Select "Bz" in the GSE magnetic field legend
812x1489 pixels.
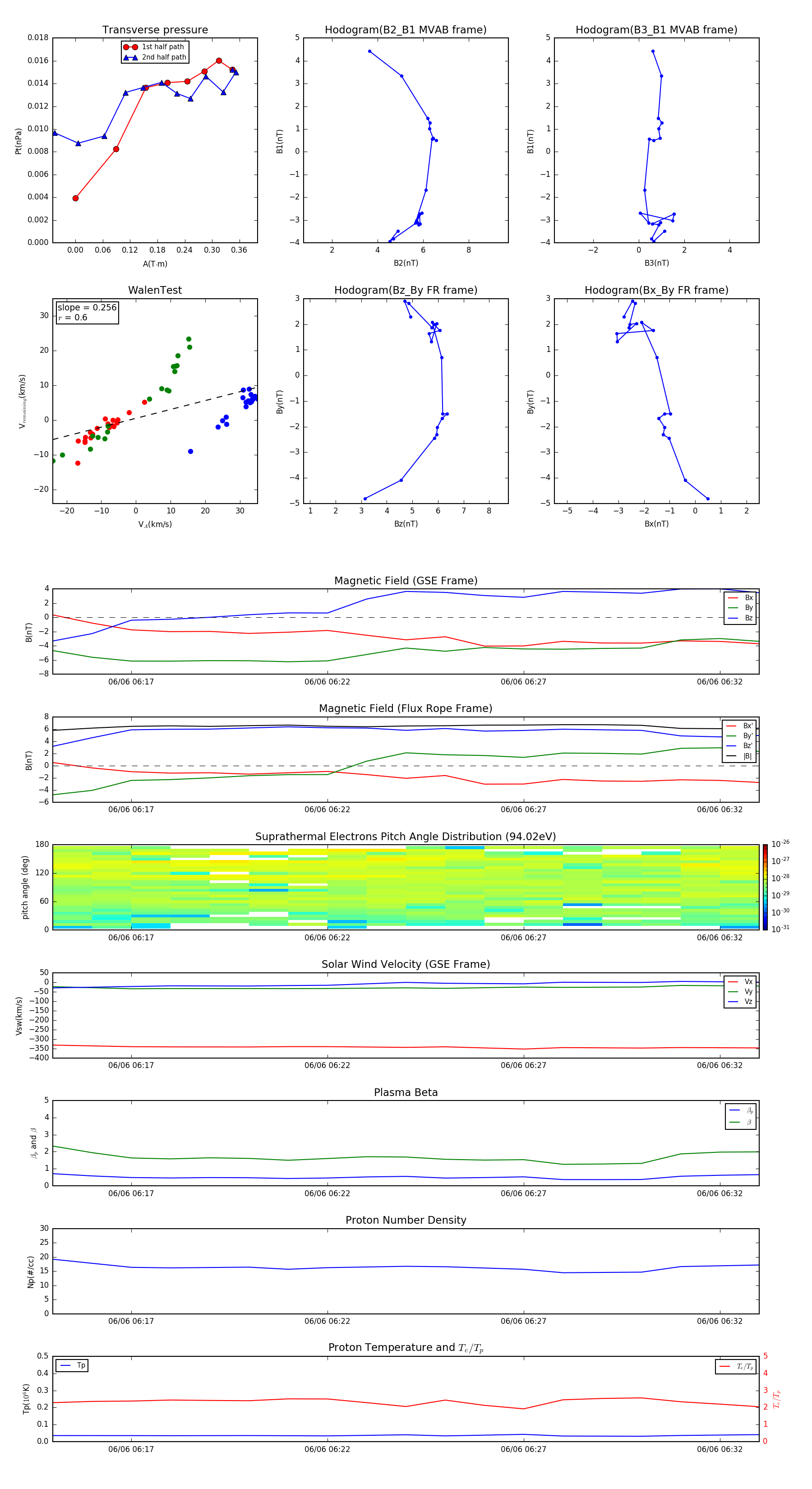point(740,618)
